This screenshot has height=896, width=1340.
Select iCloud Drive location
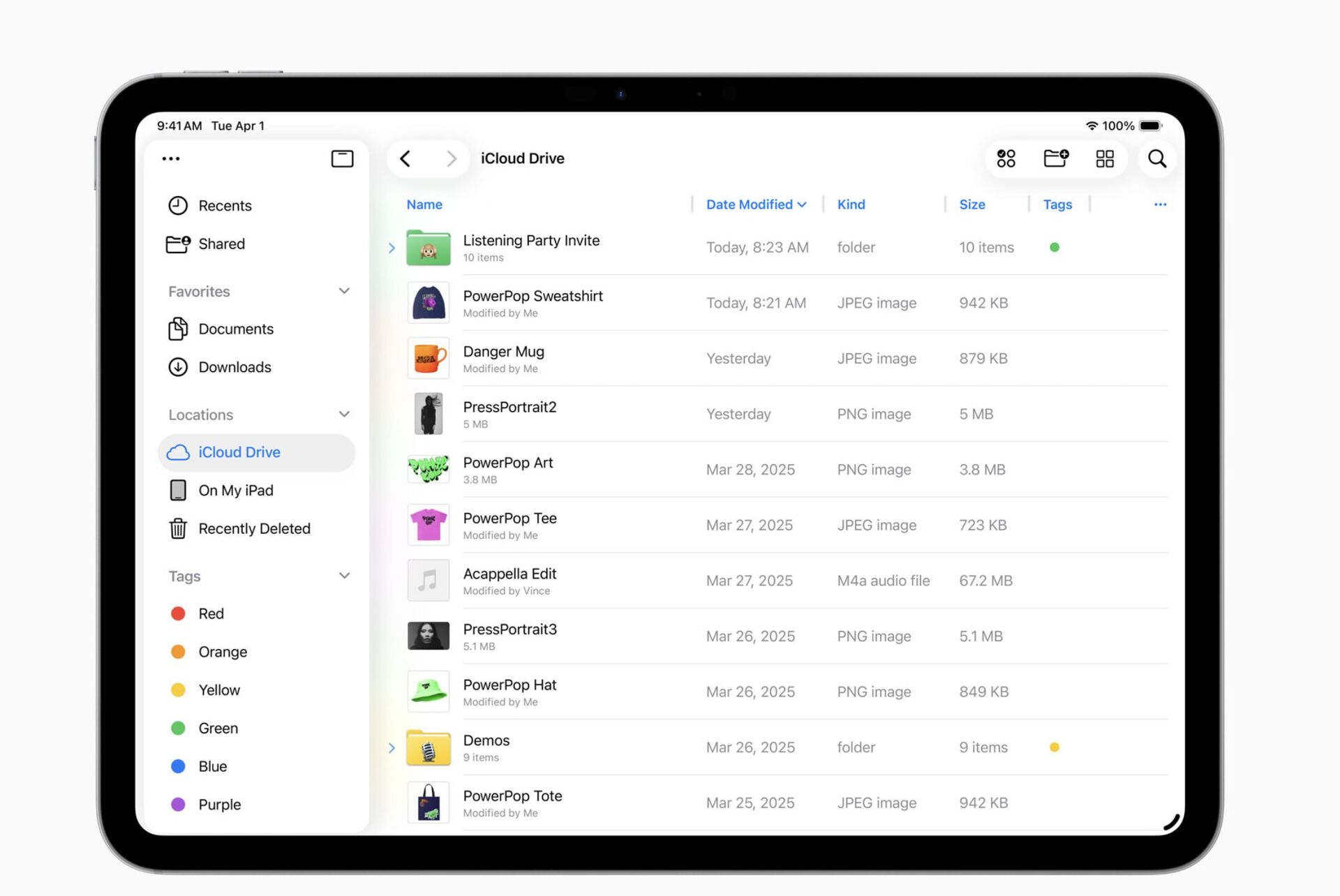point(257,452)
